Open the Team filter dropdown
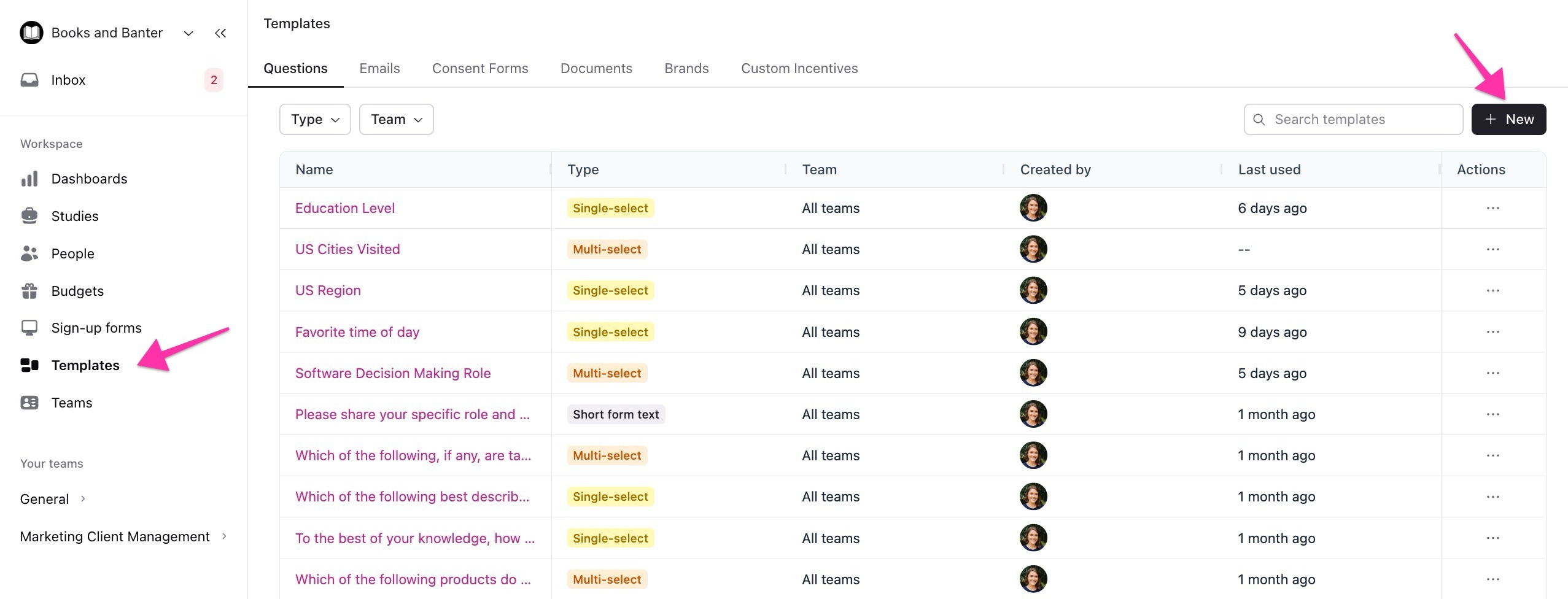The height and width of the screenshot is (599, 1568). [x=396, y=119]
